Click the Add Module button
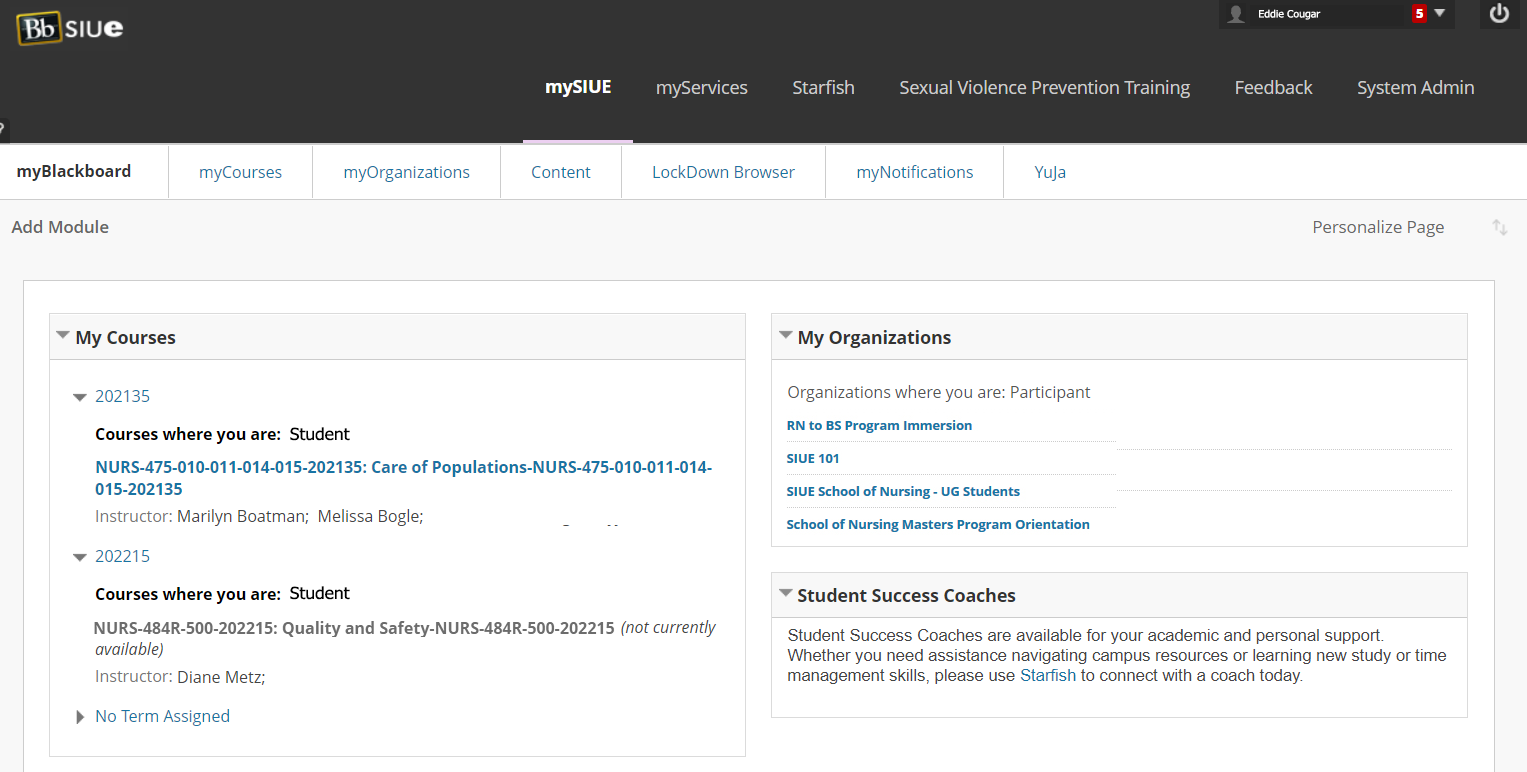This screenshot has height=772, width=1527. pos(60,227)
